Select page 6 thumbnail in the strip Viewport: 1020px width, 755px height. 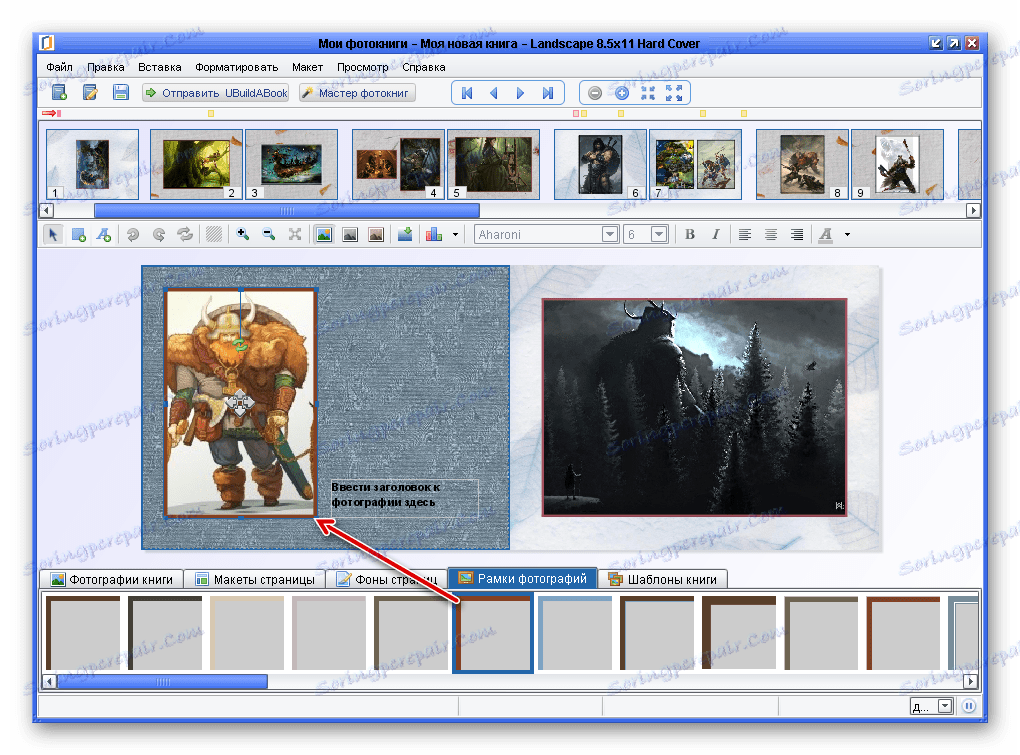click(599, 164)
